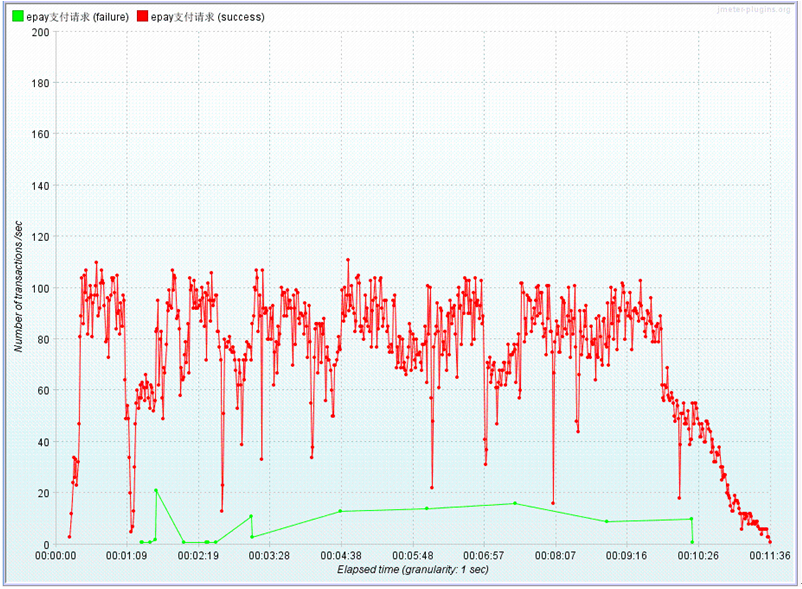Click the y-axis label 100

pyautogui.click(x=40, y=288)
